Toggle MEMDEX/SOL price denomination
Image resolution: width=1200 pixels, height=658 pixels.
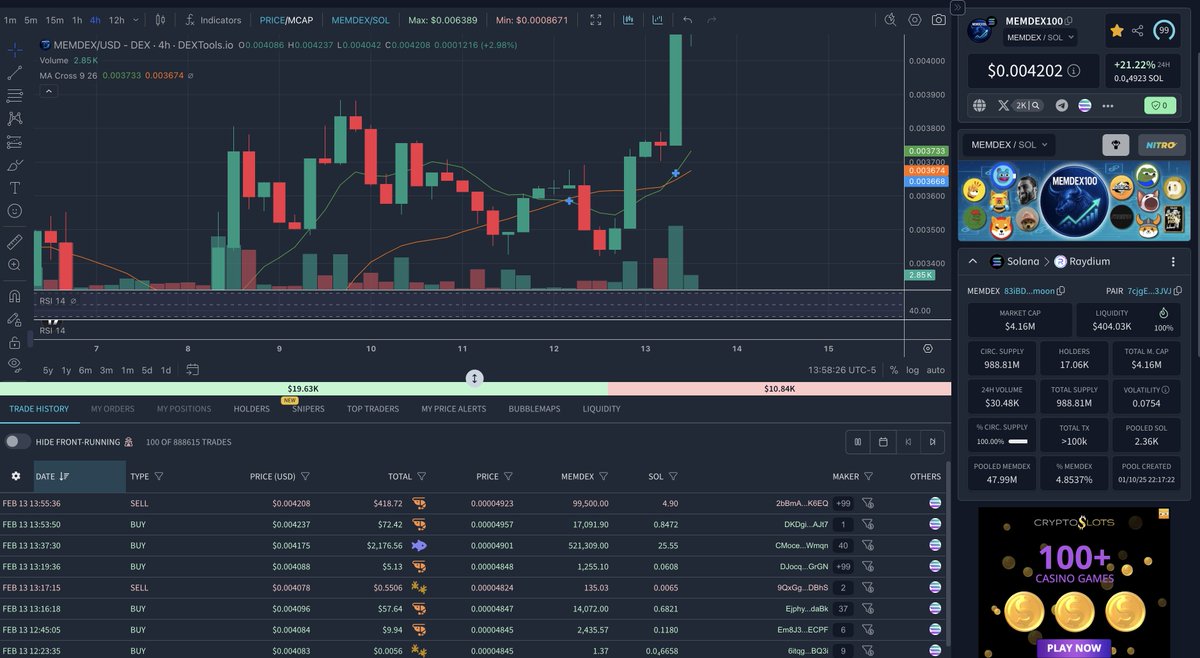click(x=361, y=20)
